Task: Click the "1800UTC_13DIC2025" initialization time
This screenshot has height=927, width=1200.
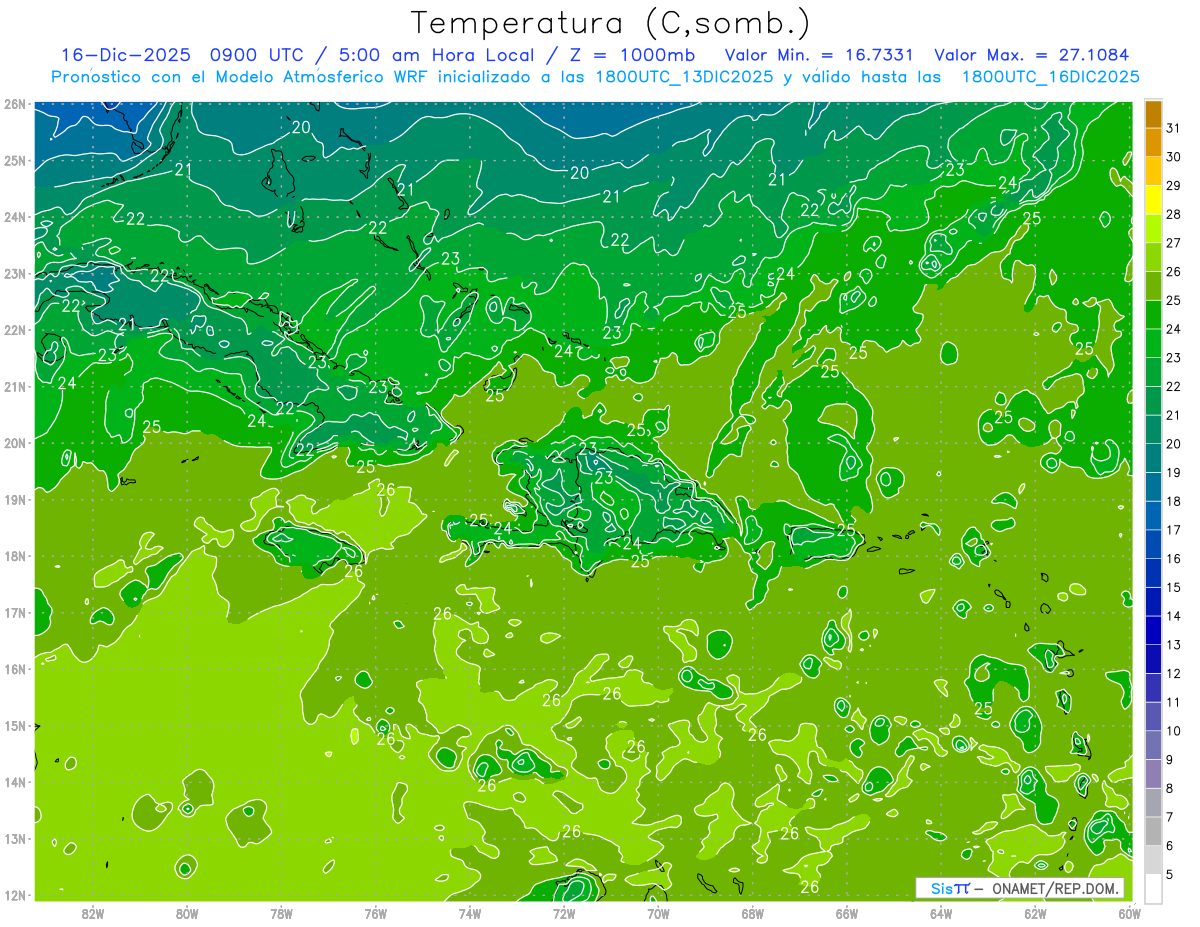Action: click(682, 77)
